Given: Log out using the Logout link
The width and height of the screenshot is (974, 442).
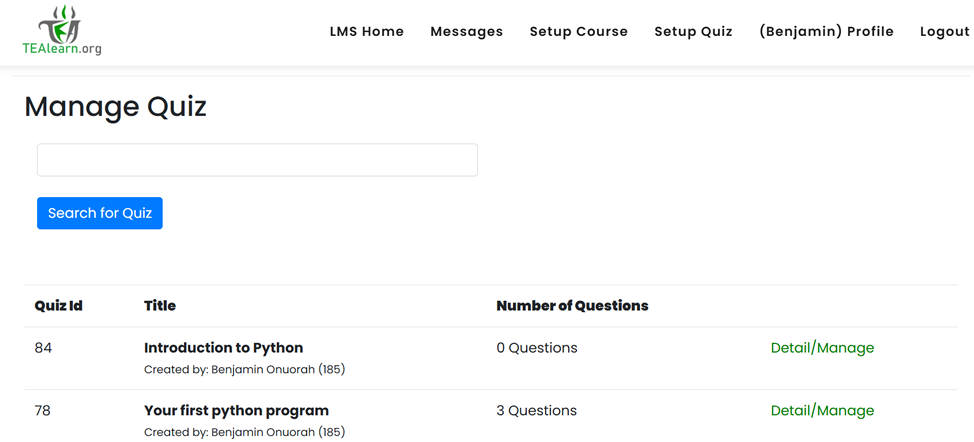Looking at the screenshot, I should point(944,31).
